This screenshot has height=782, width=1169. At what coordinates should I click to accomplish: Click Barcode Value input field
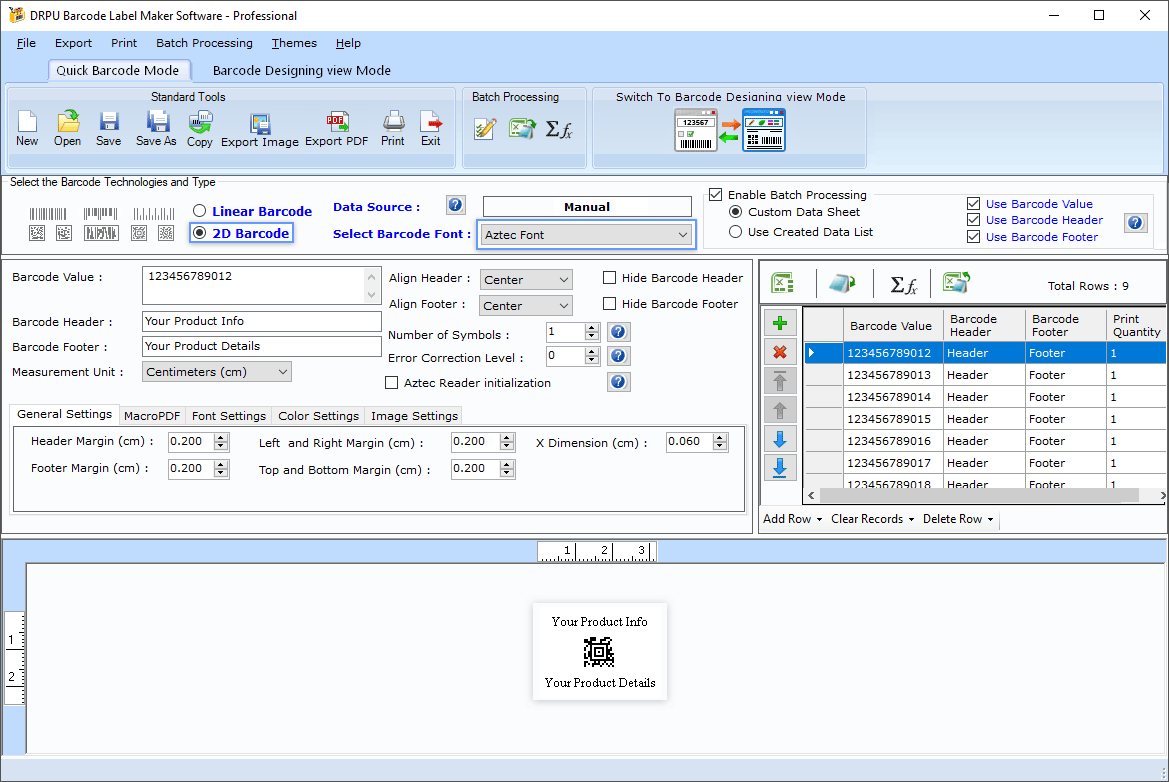[261, 286]
